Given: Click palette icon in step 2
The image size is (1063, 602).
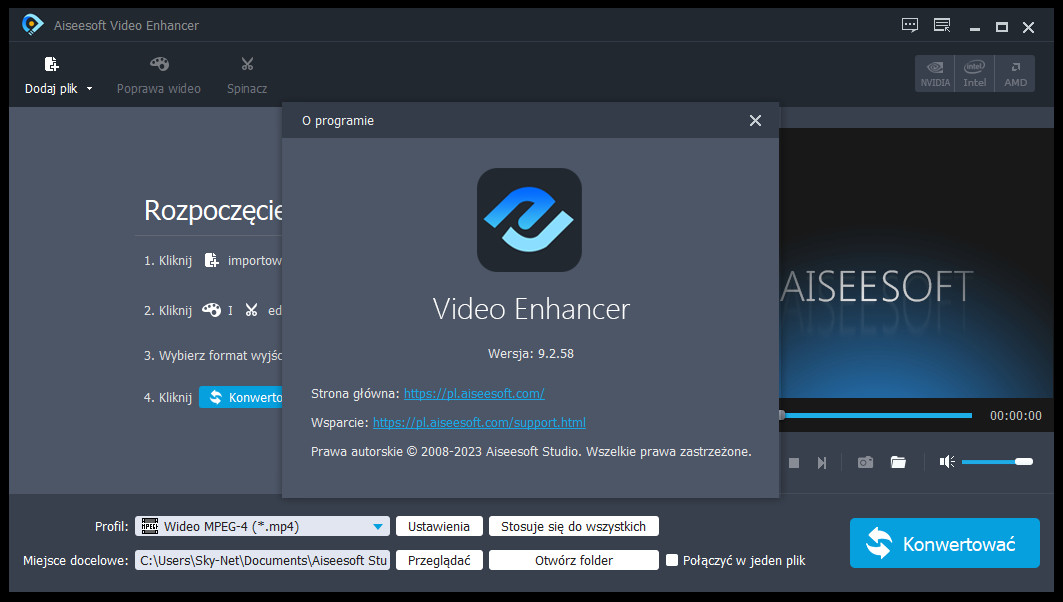Looking at the screenshot, I should pyautogui.click(x=211, y=310).
